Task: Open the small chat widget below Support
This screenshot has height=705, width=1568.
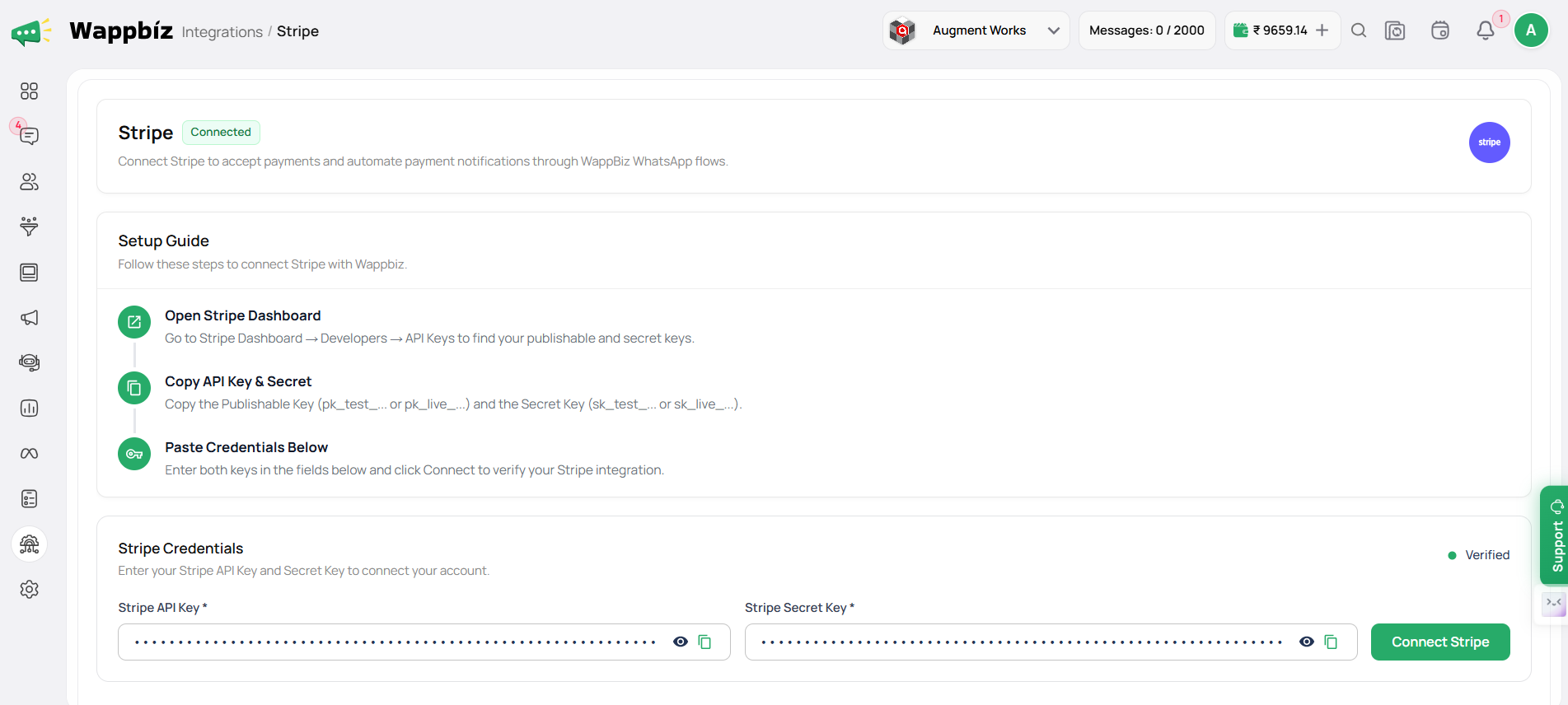Action: click(1554, 604)
